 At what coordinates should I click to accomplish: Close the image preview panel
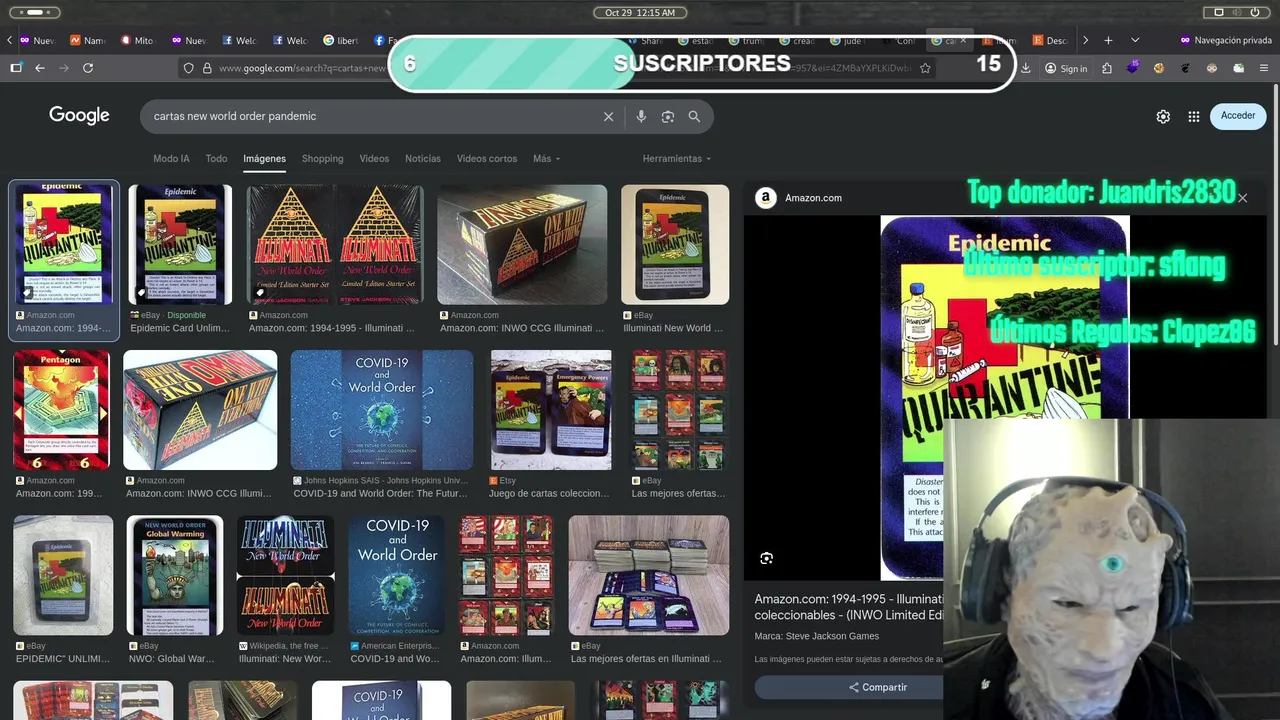[x=1243, y=198]
